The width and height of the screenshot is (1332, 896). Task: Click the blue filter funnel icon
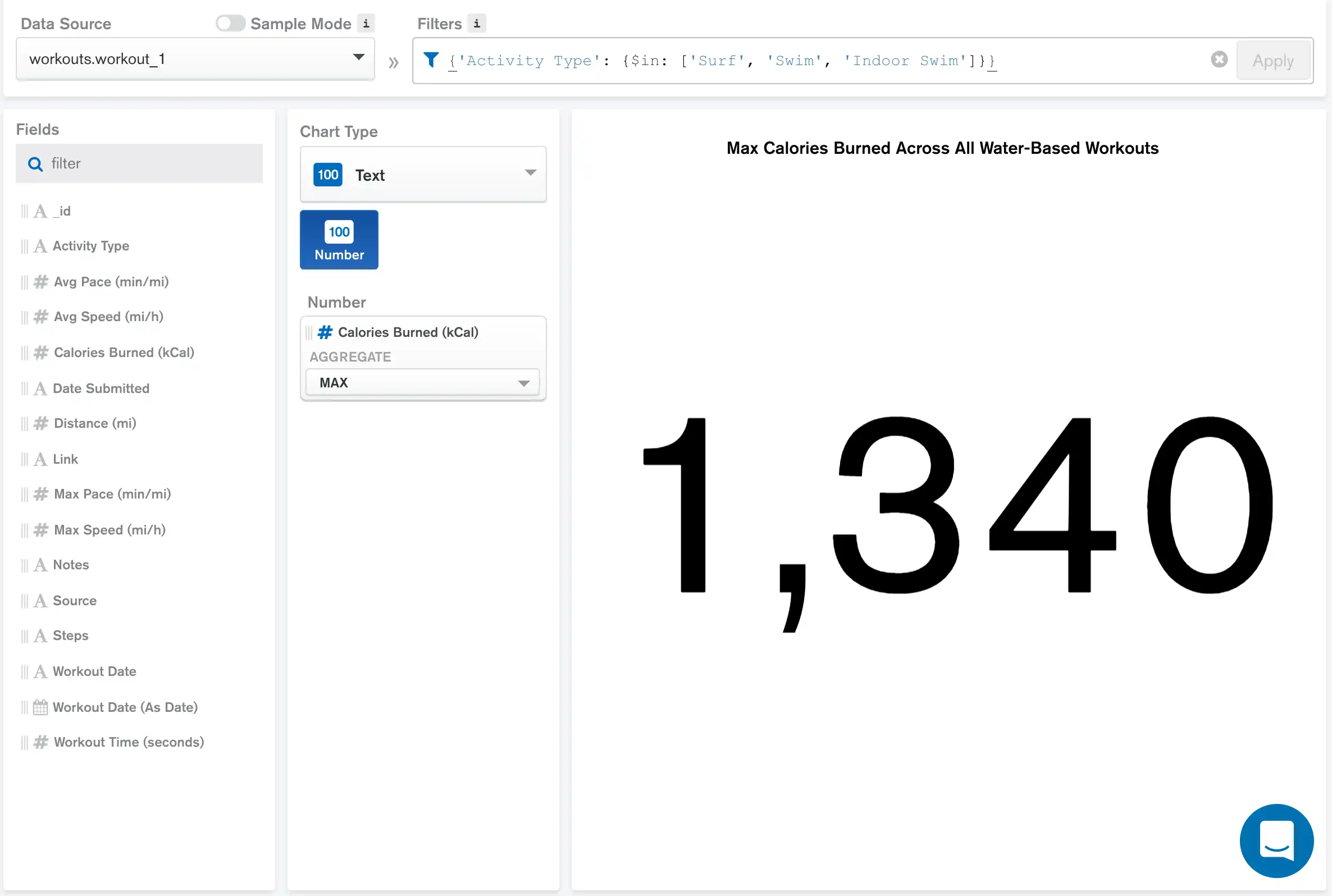click(x=431, y=60)
